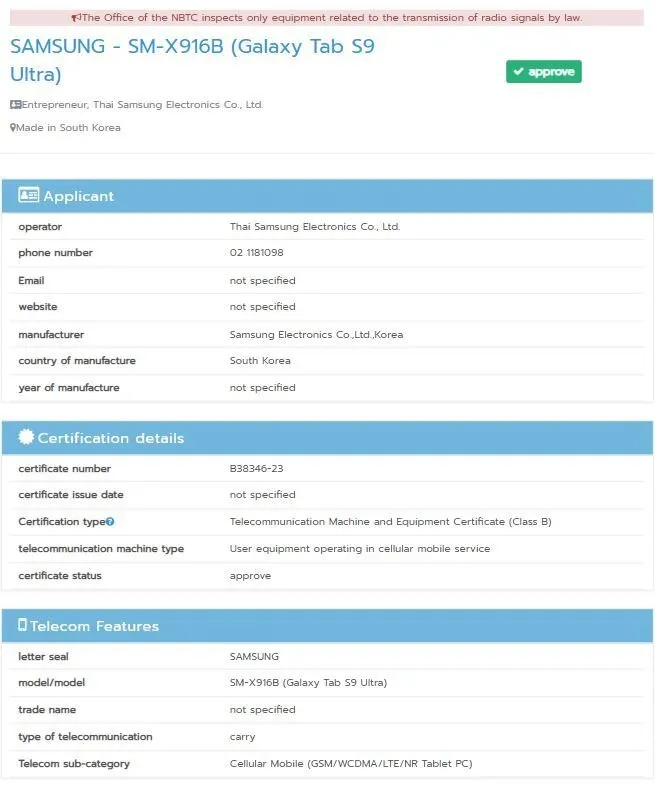Click the gear badge icon in Certification details

[x=26, y=438]
